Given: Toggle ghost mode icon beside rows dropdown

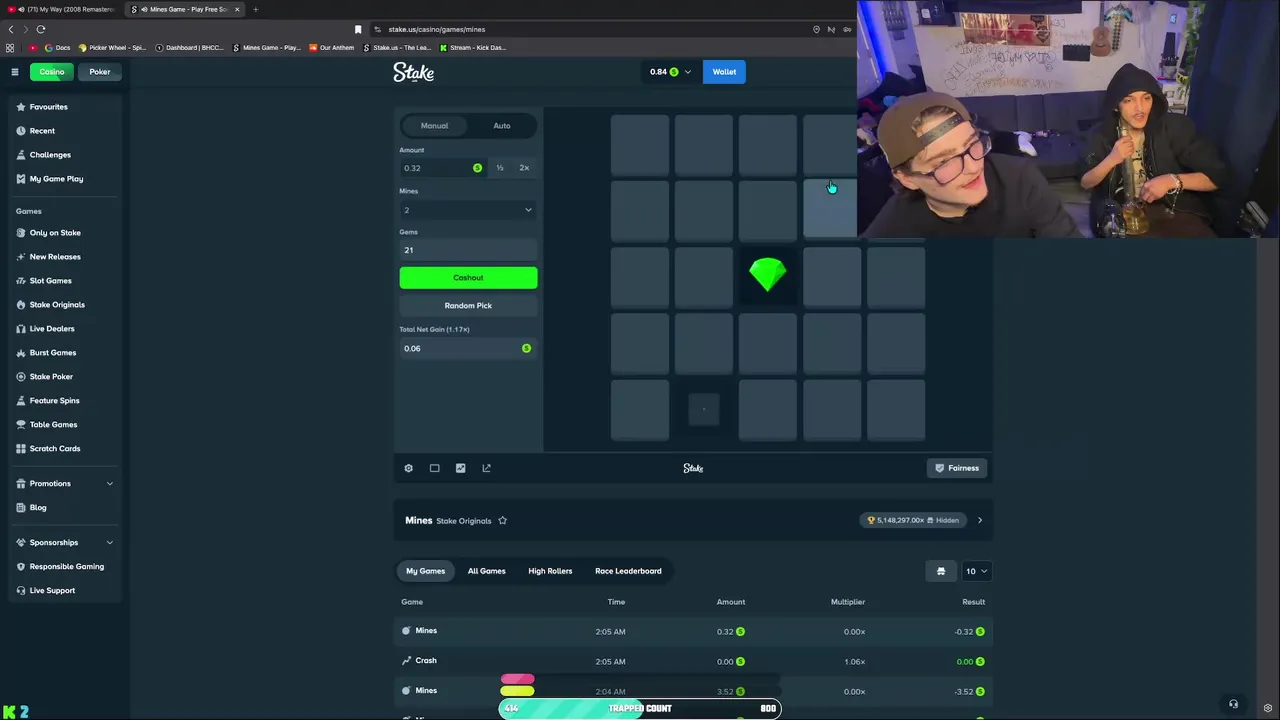Looking at the screenshot, I should 941,571.
